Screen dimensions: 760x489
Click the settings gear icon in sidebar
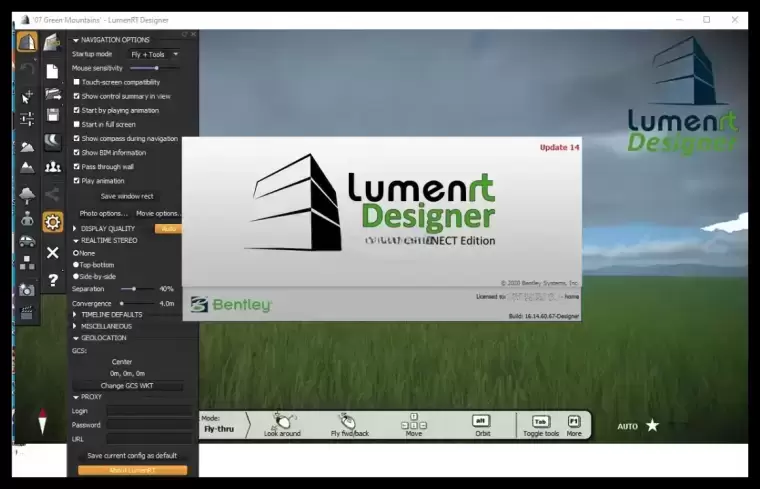click(x=53, y=222)
